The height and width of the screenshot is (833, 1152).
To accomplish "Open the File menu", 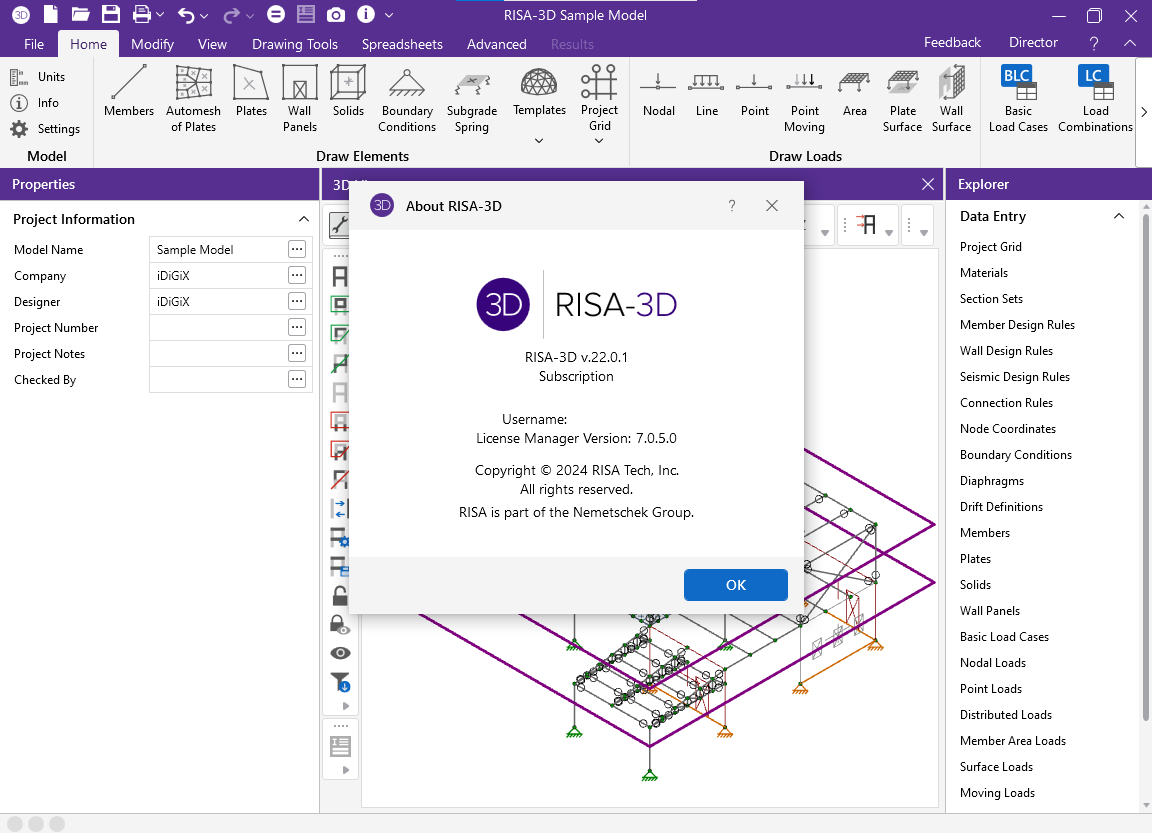I will click(34, 43).
